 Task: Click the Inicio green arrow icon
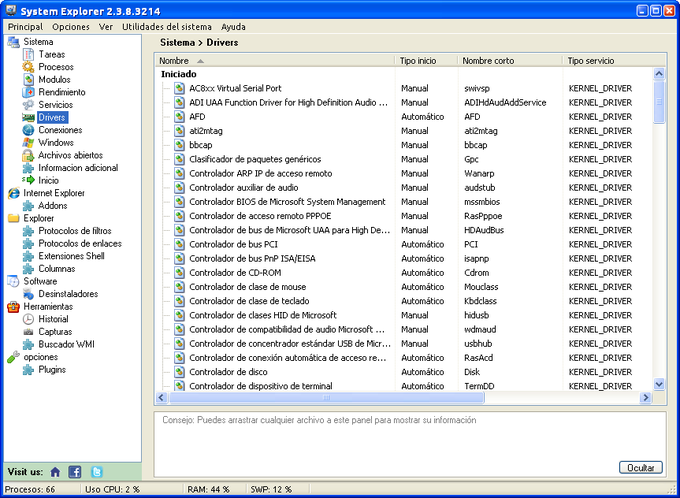click(28, 180)
